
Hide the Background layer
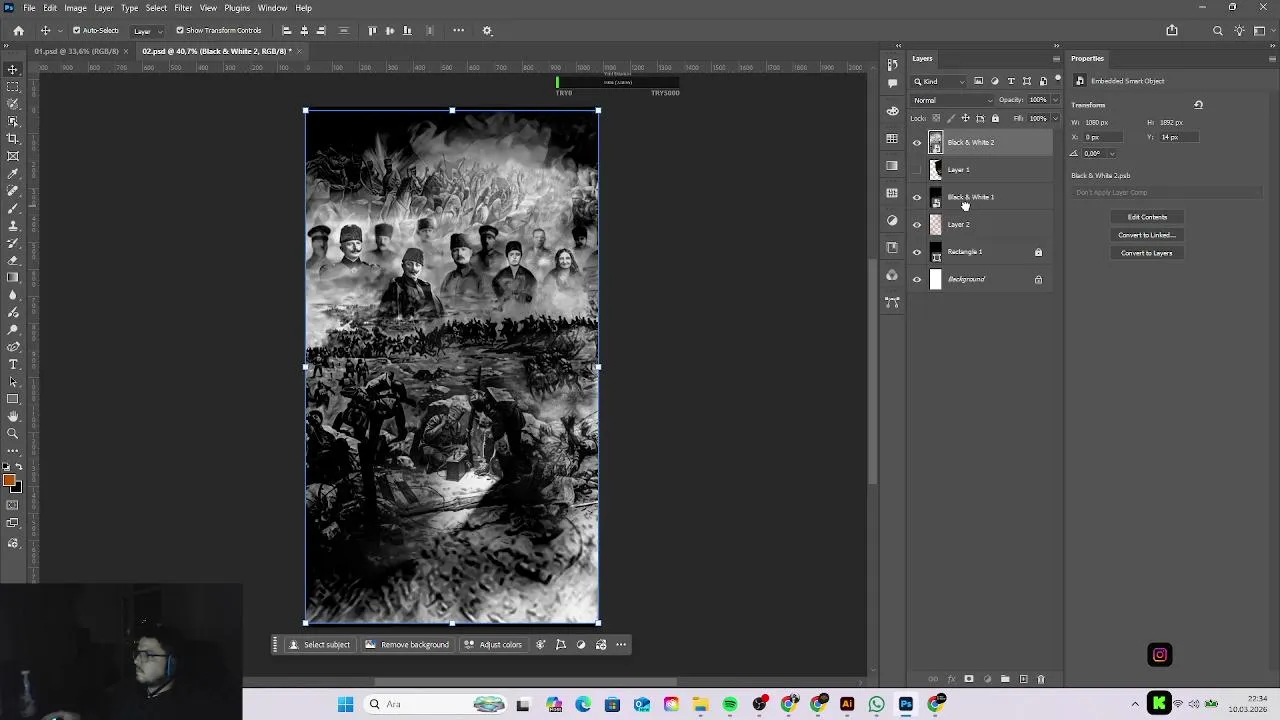pos(916,279)
